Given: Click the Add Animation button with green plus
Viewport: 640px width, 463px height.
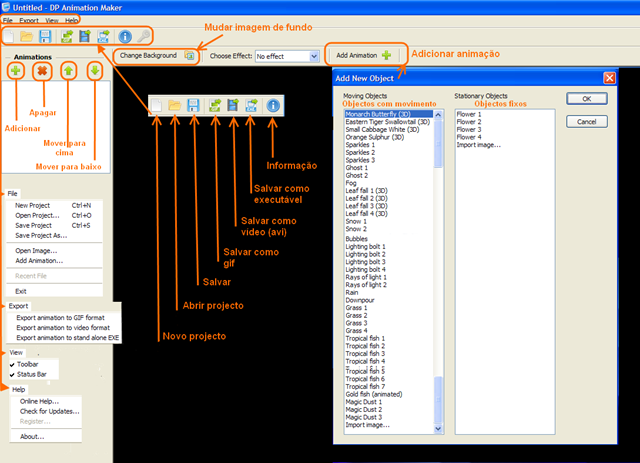Looking at the screenshot, I should coord(364,55).
